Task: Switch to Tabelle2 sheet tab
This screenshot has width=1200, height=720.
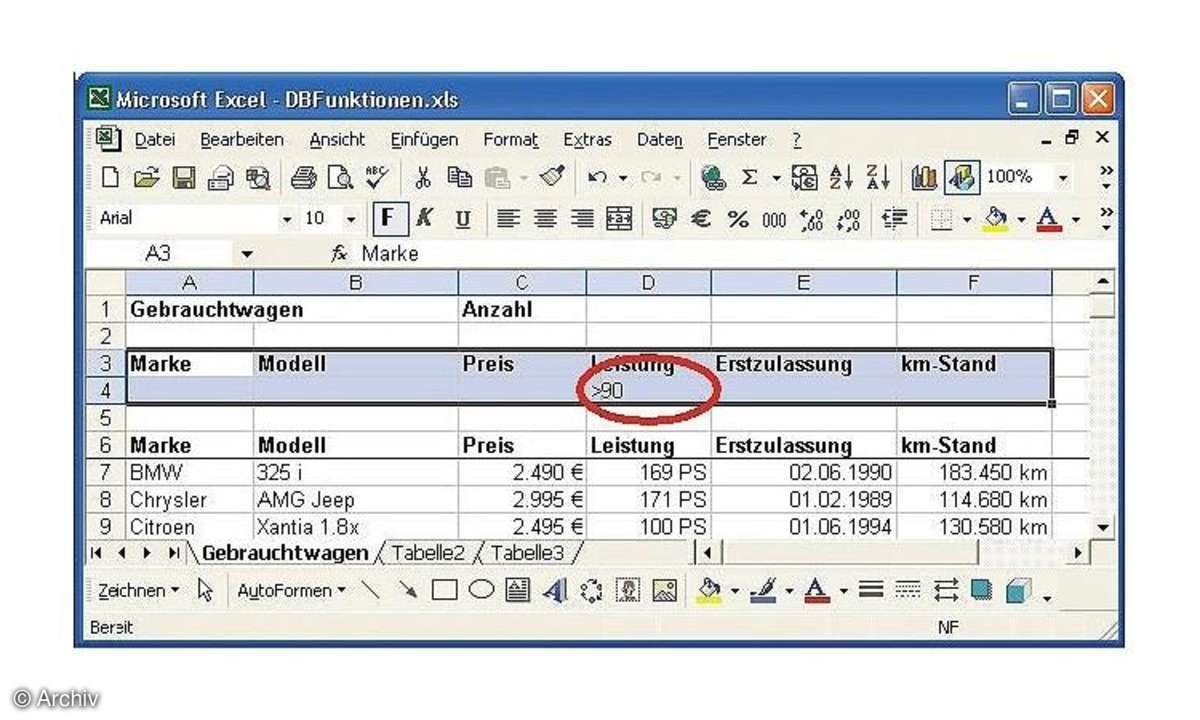Action: point(428,553)
